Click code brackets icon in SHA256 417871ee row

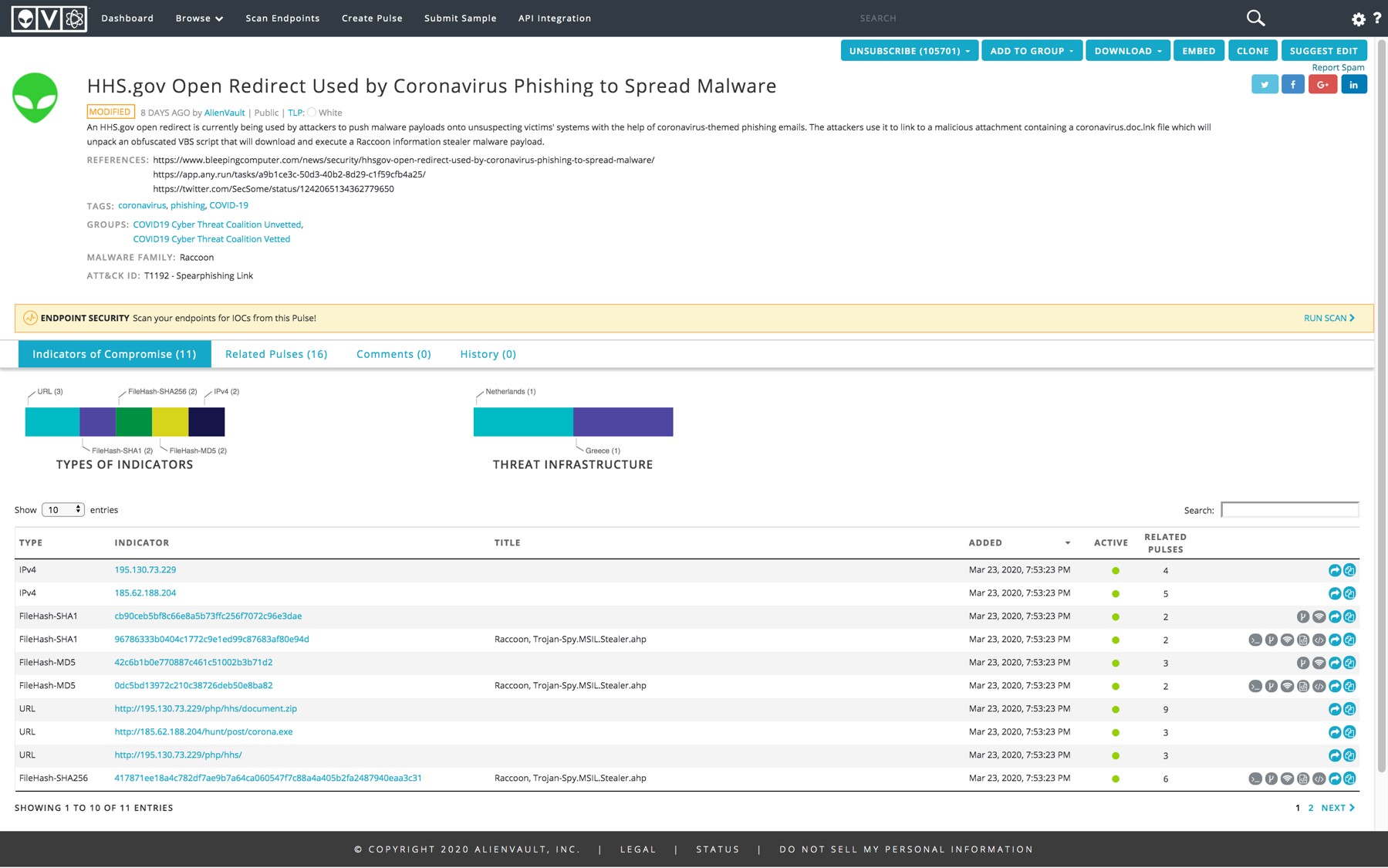click(1319, 778)
